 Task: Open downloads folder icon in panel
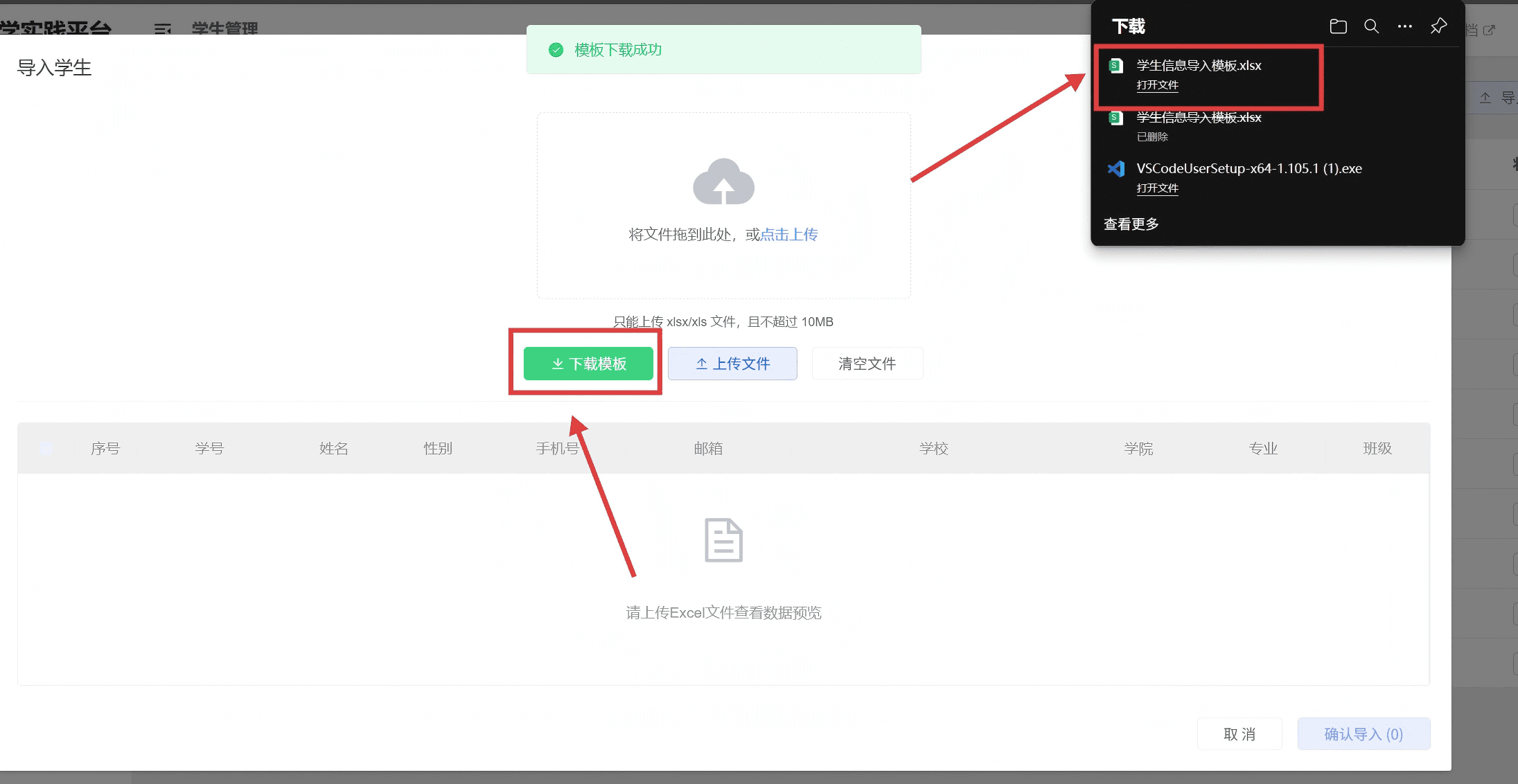[x=1338, y=27]
